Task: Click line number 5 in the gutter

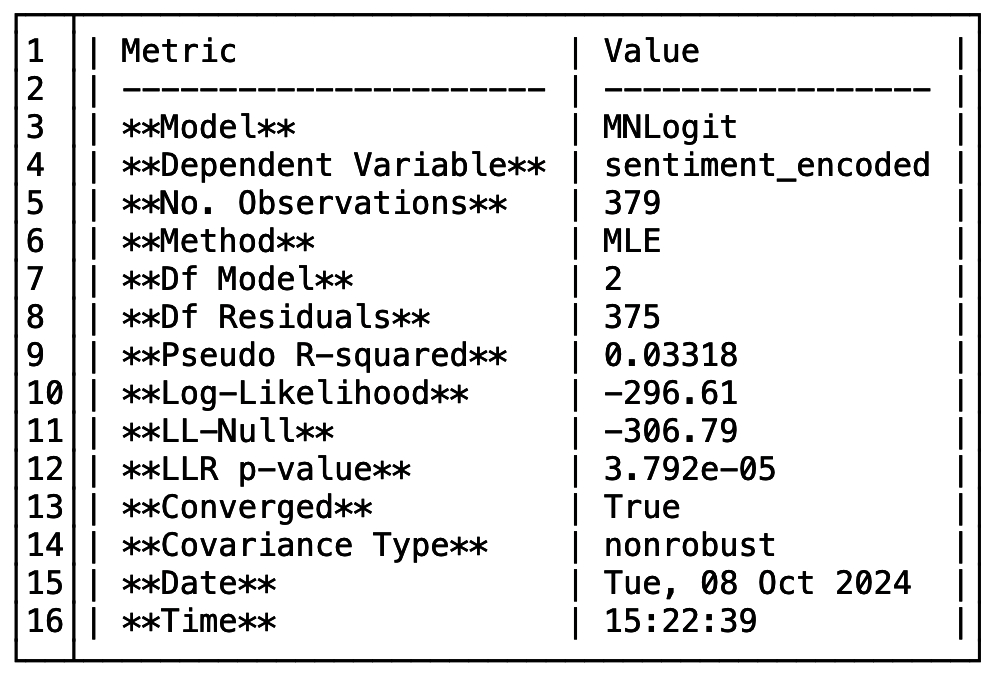Action: [x=36, y=203]
